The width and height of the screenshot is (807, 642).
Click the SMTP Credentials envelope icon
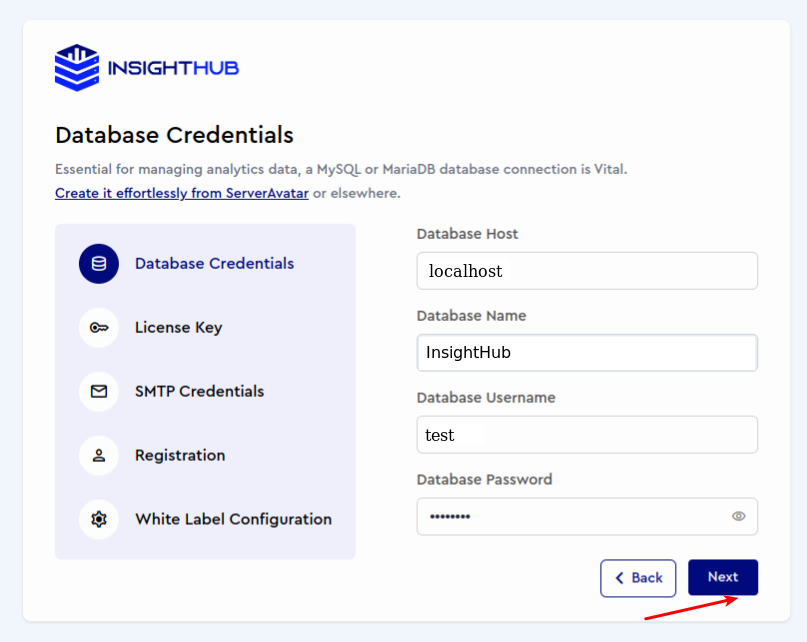tap(99, 391)
